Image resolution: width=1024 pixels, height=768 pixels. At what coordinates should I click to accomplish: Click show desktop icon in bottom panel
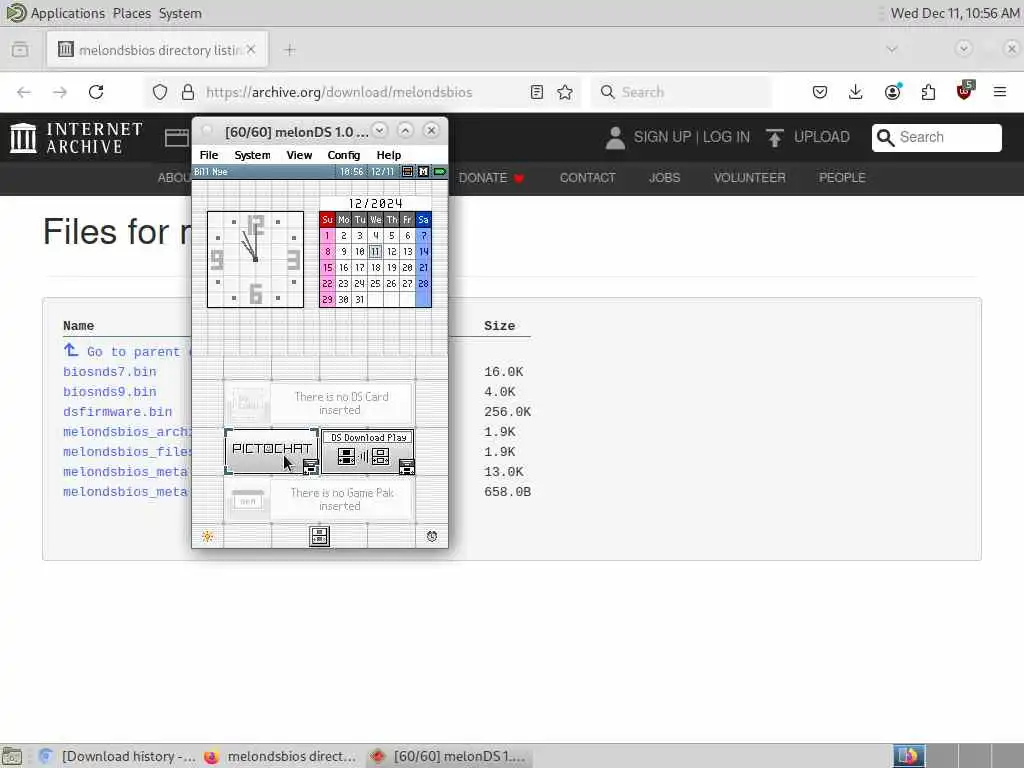coord(12,756)
